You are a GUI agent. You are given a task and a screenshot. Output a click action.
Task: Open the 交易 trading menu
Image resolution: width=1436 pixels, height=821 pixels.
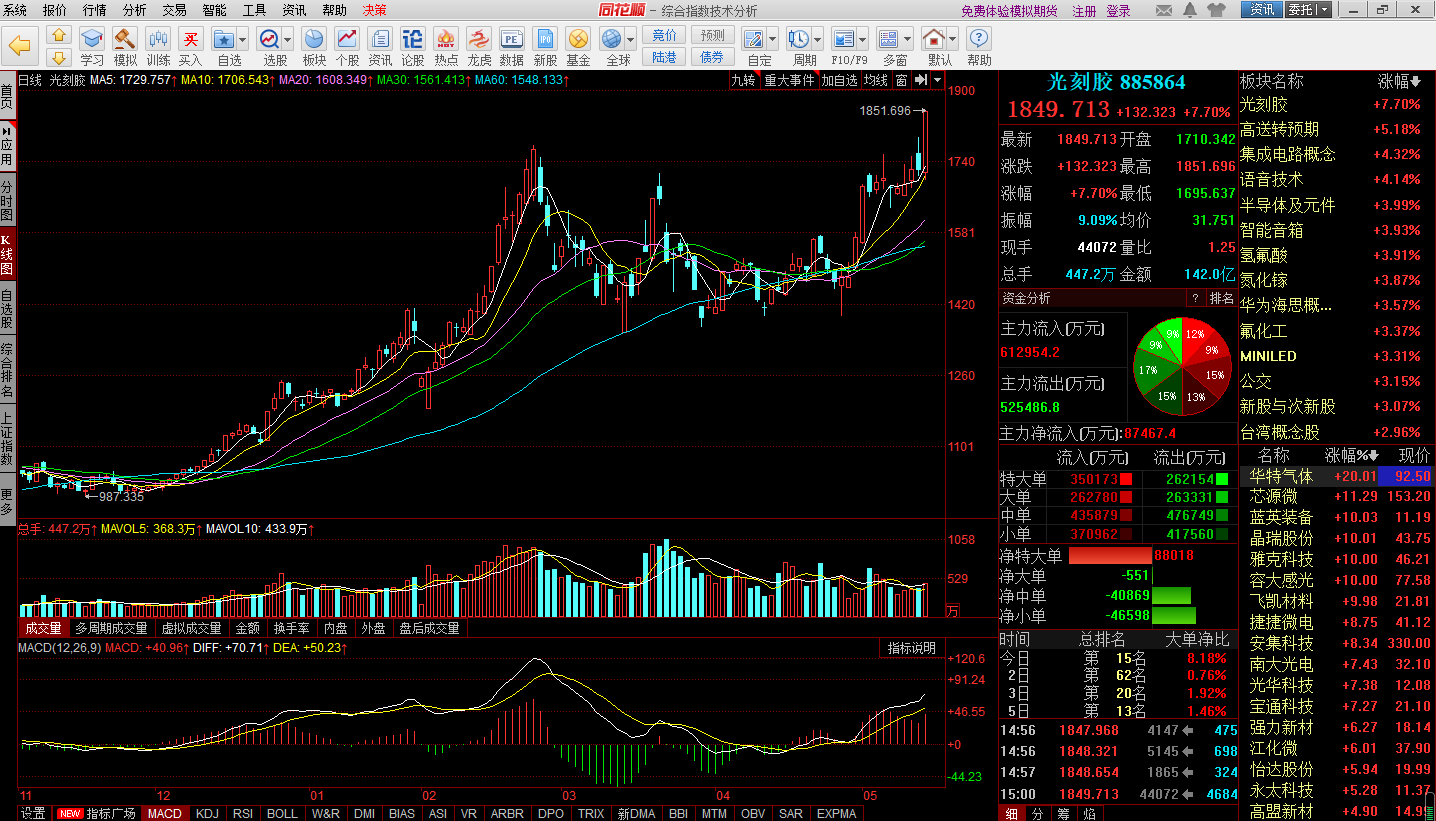coord(174,10)
